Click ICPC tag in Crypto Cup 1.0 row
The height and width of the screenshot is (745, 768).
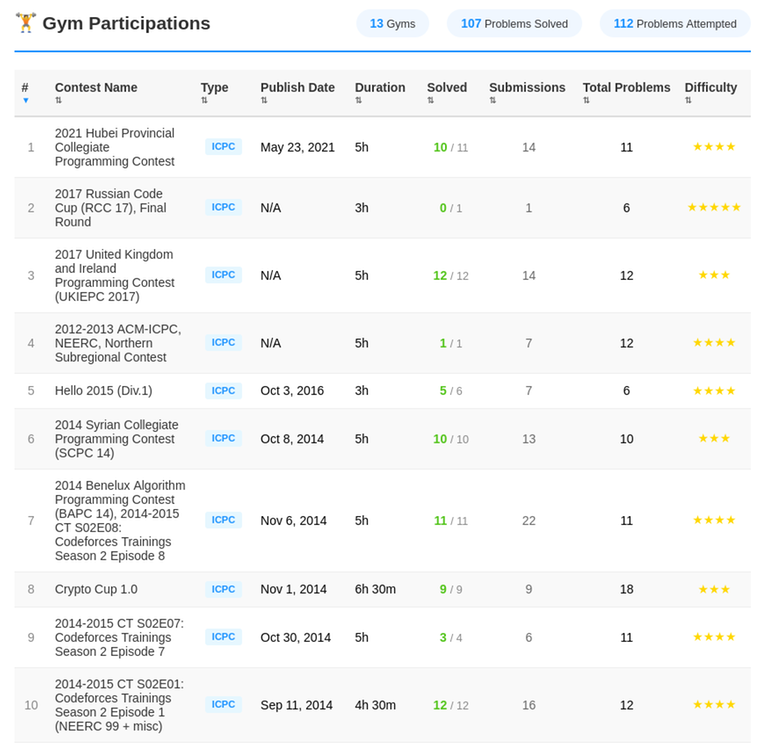coord(223,589)
